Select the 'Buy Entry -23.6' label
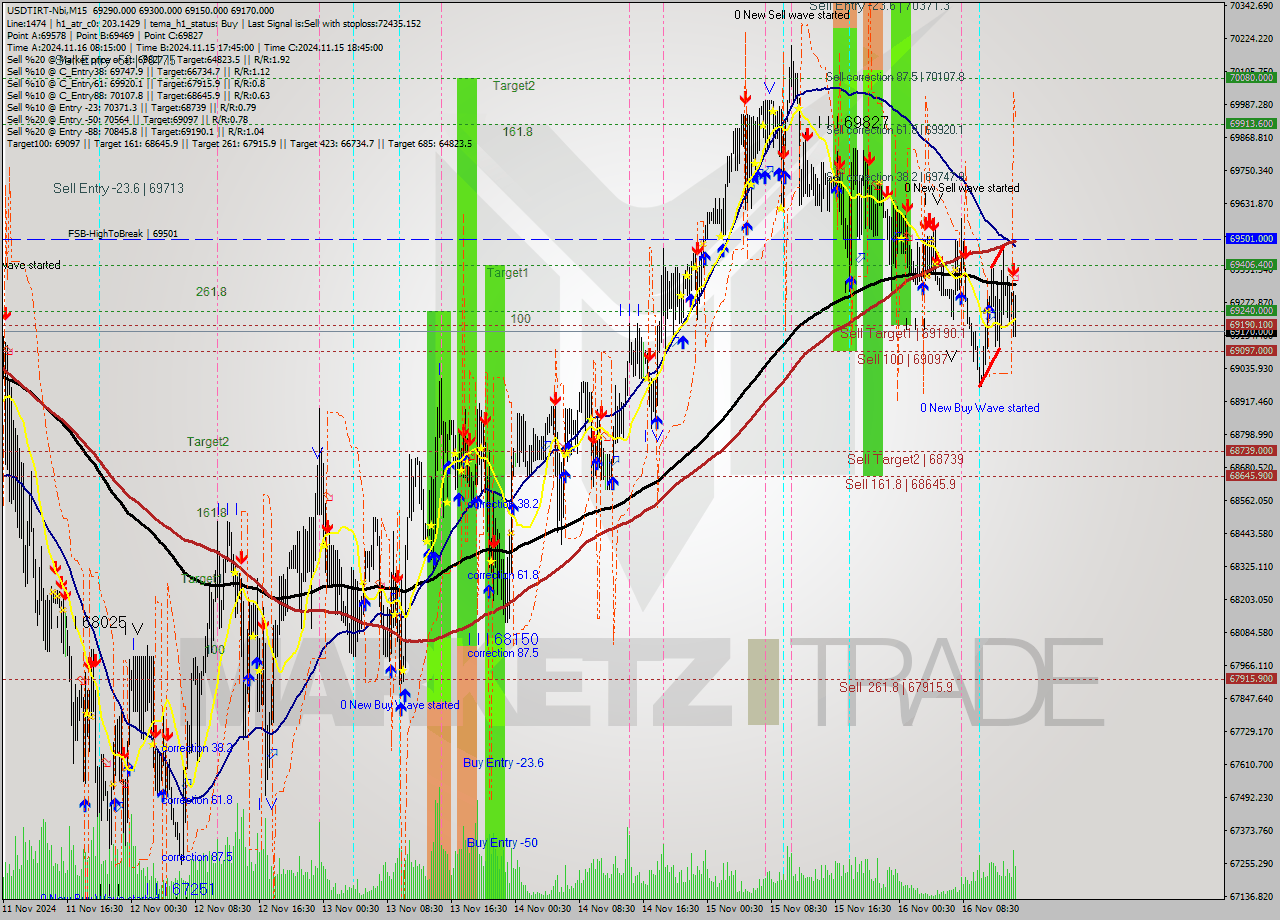Image resolution: width=1280 pixels, height=920 pixels. click(503, 763)
